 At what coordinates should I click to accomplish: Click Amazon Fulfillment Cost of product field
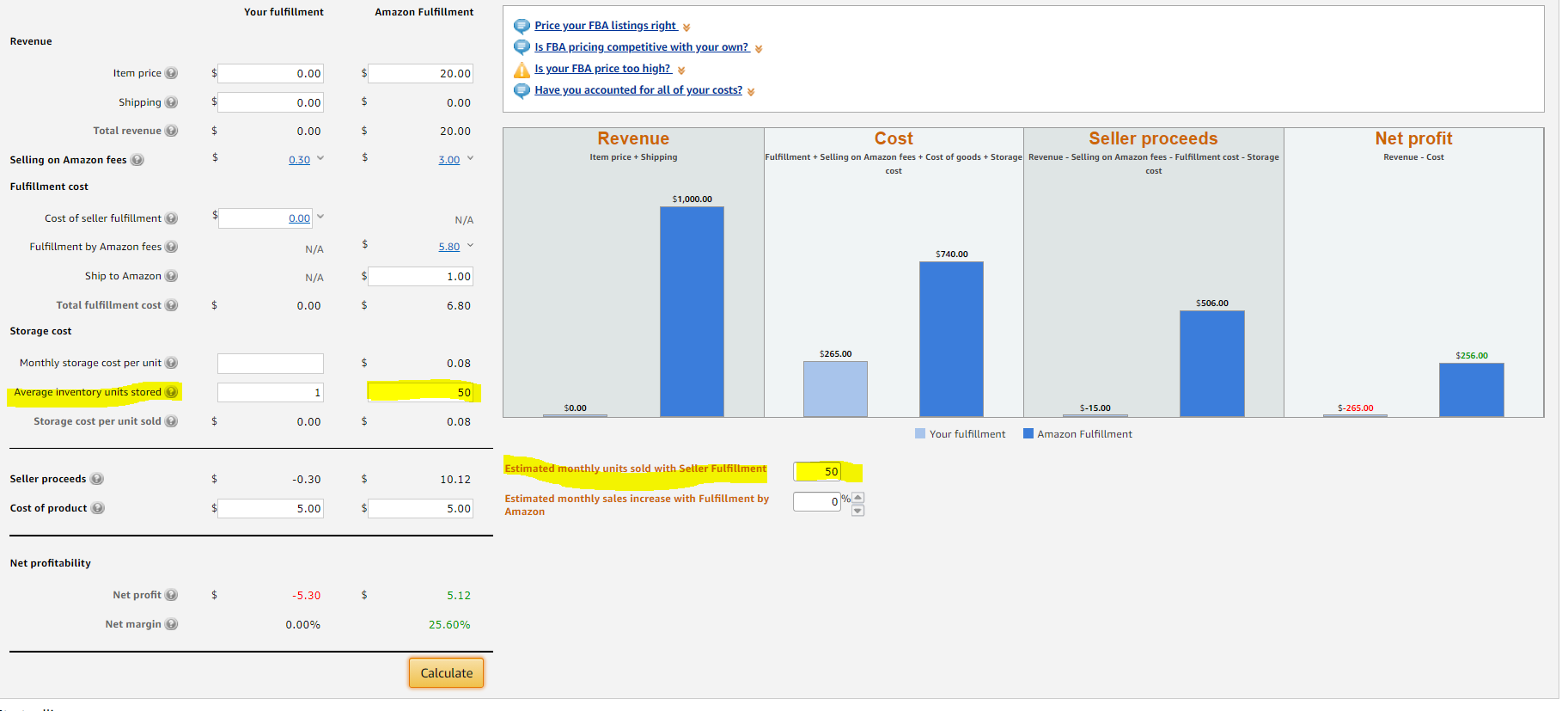(x=420, y=508)
